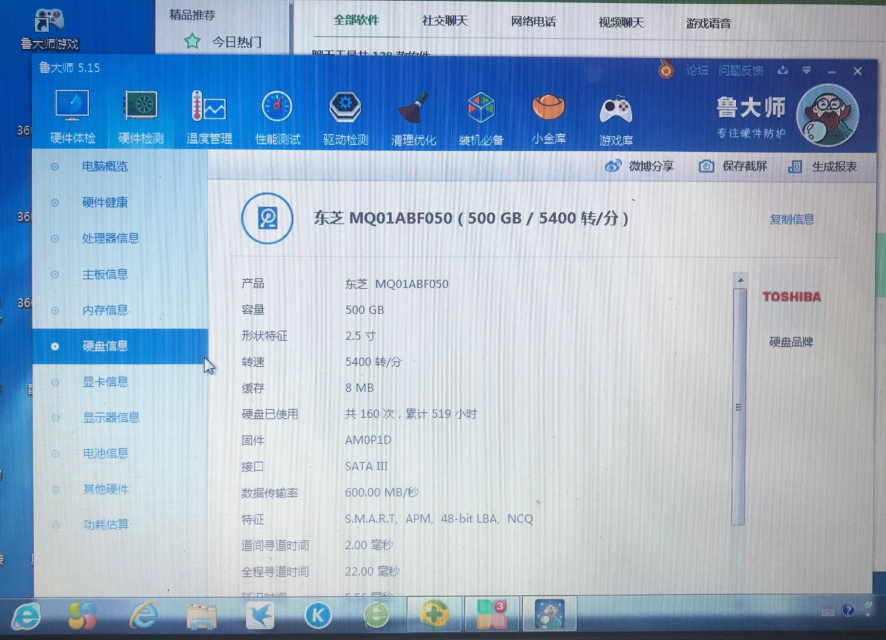Viewport: 886px width, 640px height.
Task: Click the interface value SATA III
Action: click(x=366, y=466)
